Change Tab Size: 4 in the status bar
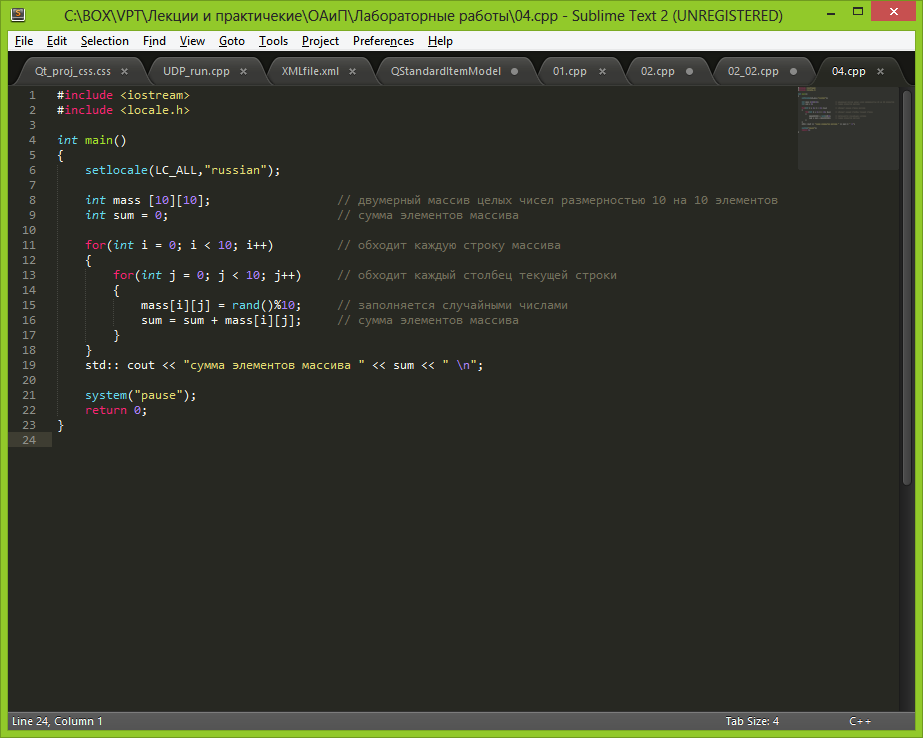The width and height of the screenshot is (923, 738). [x=752, y=721]
